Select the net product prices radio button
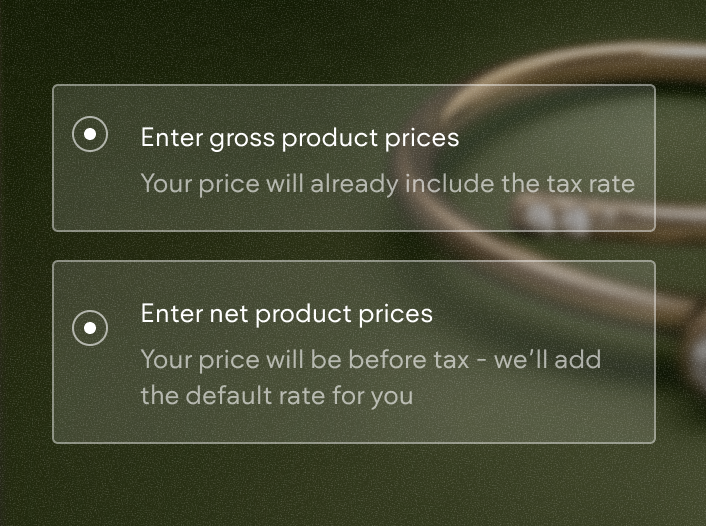This screenshot has height=526, width=706. [90, 327]
